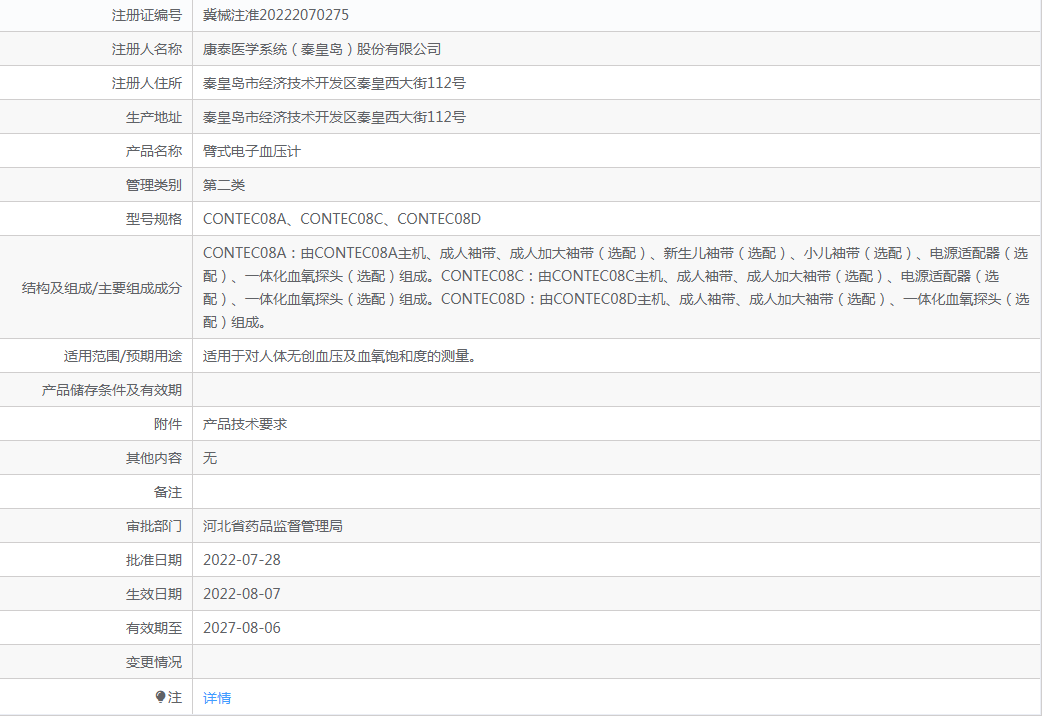Click the 结构及组成 description paragraph
This screenshot has height=720, width=1051.
tap(615, 288)
